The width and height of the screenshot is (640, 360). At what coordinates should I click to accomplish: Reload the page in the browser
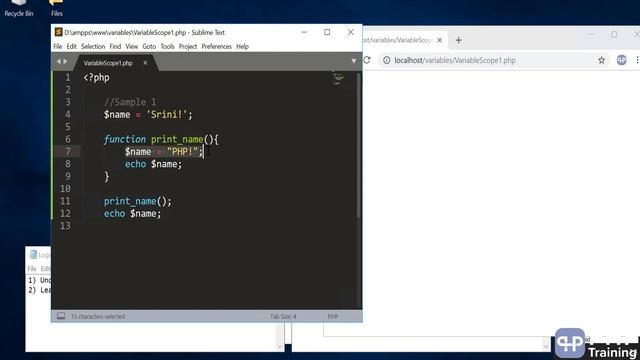click(x=367, y=60)
